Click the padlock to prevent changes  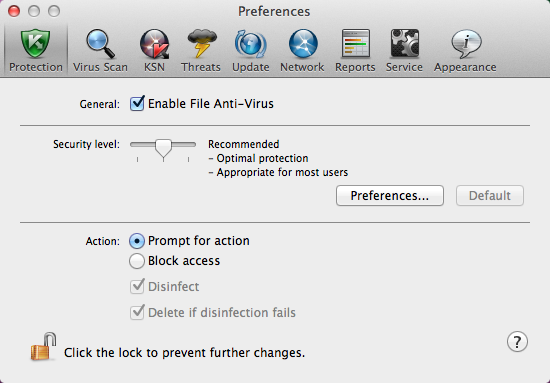(x=43, y=347)
